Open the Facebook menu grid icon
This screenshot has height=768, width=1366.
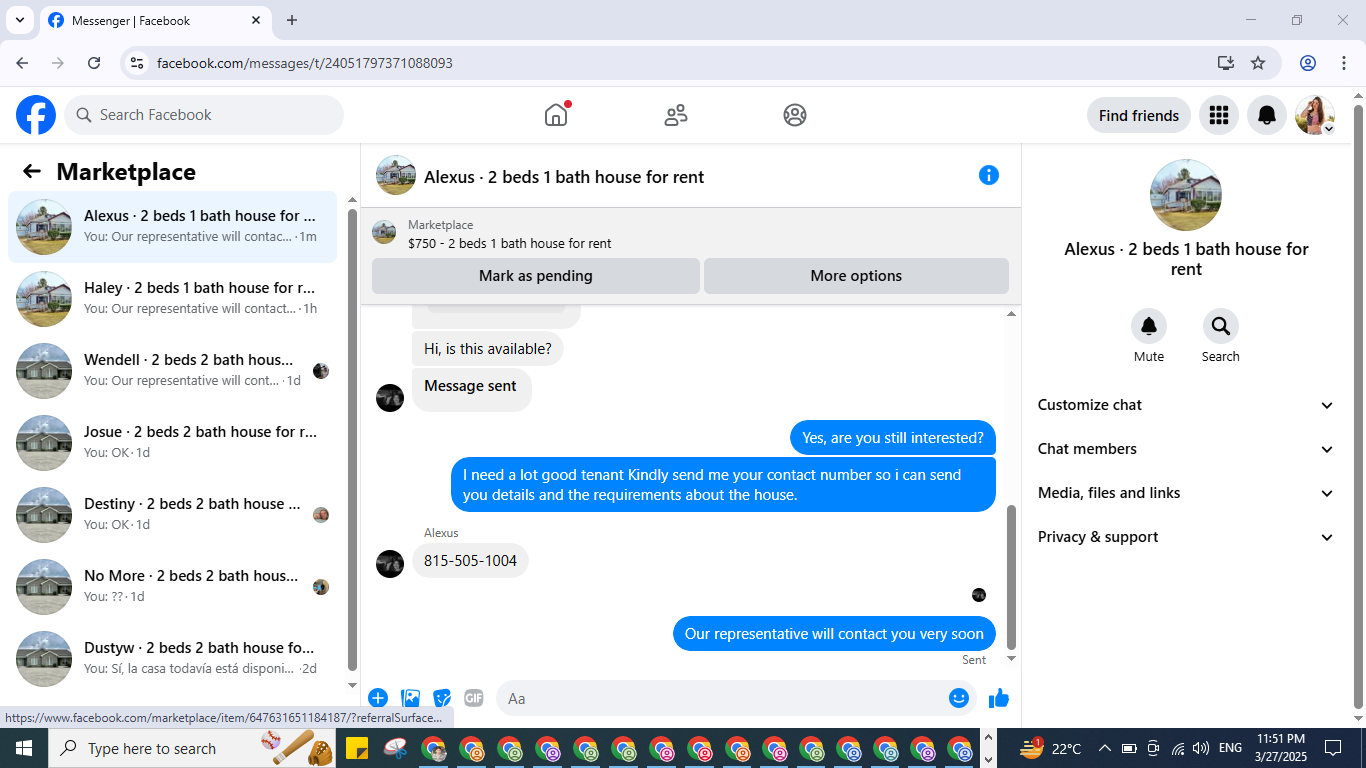1218,115
